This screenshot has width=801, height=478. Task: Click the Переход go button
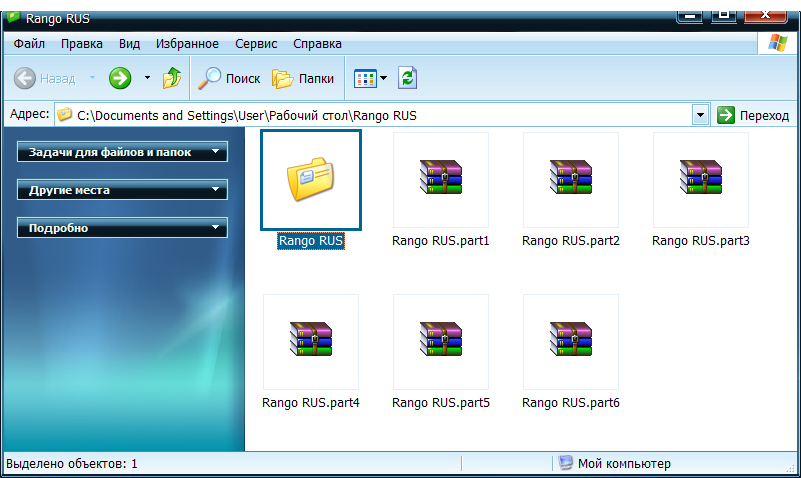[x=753, y=115]
